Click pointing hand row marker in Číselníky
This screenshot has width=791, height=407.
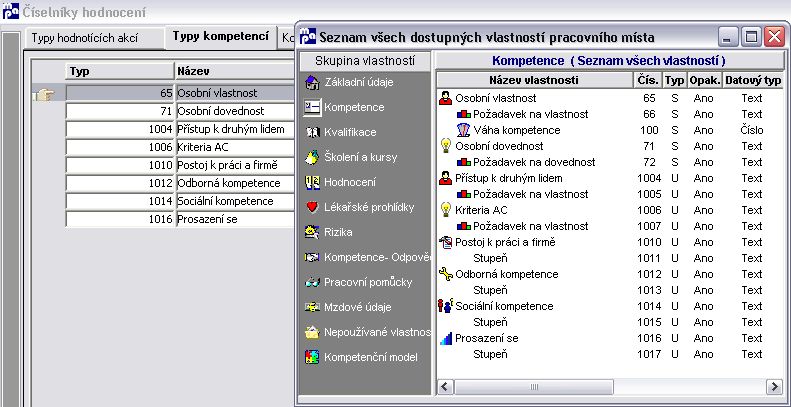44,94
